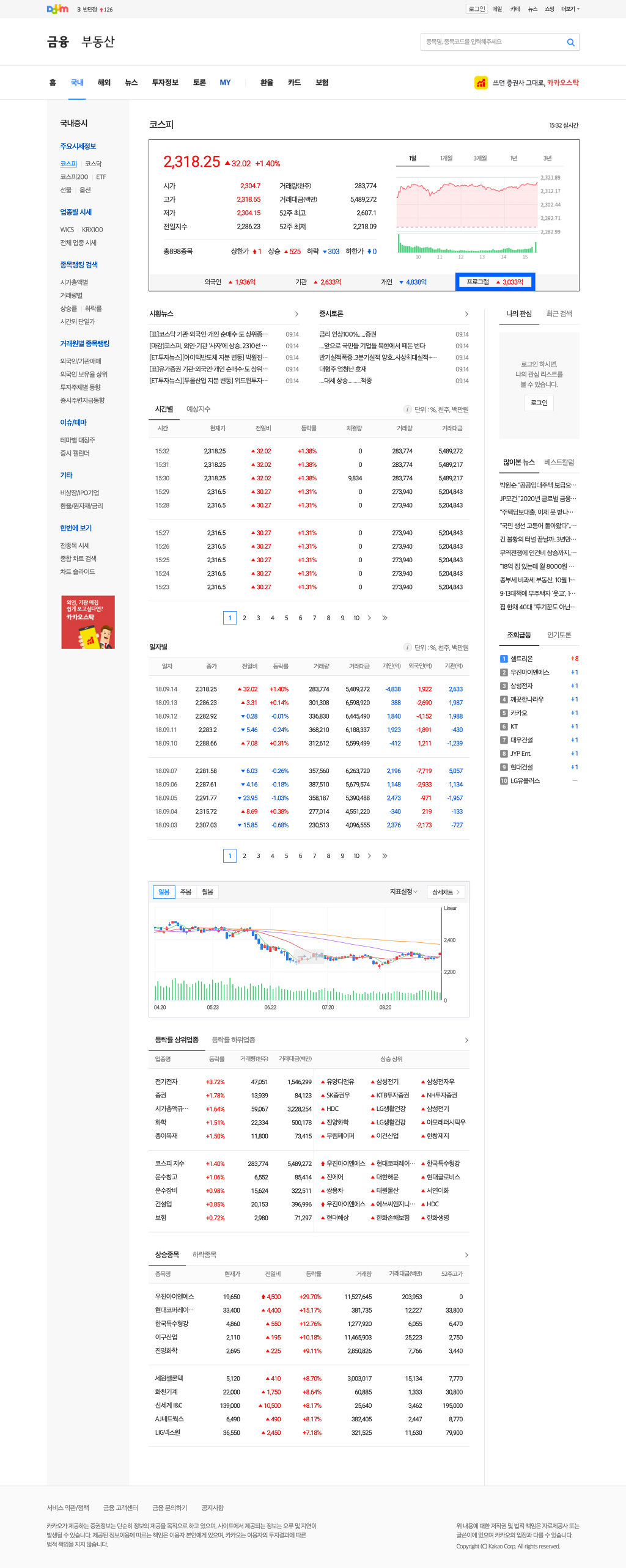Viewport: 626px width, 1568px height.
Task: Go to next page of 시간별 table
Action: pos(369,618)
